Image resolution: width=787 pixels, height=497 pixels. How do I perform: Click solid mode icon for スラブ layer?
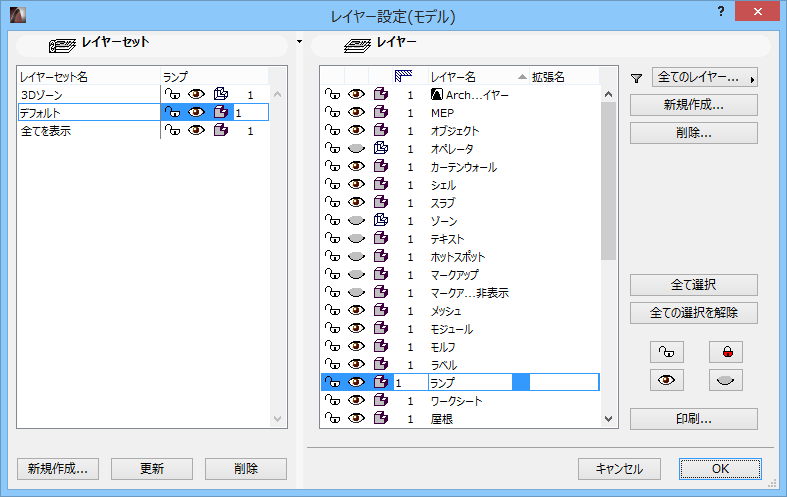click(381, 202)
